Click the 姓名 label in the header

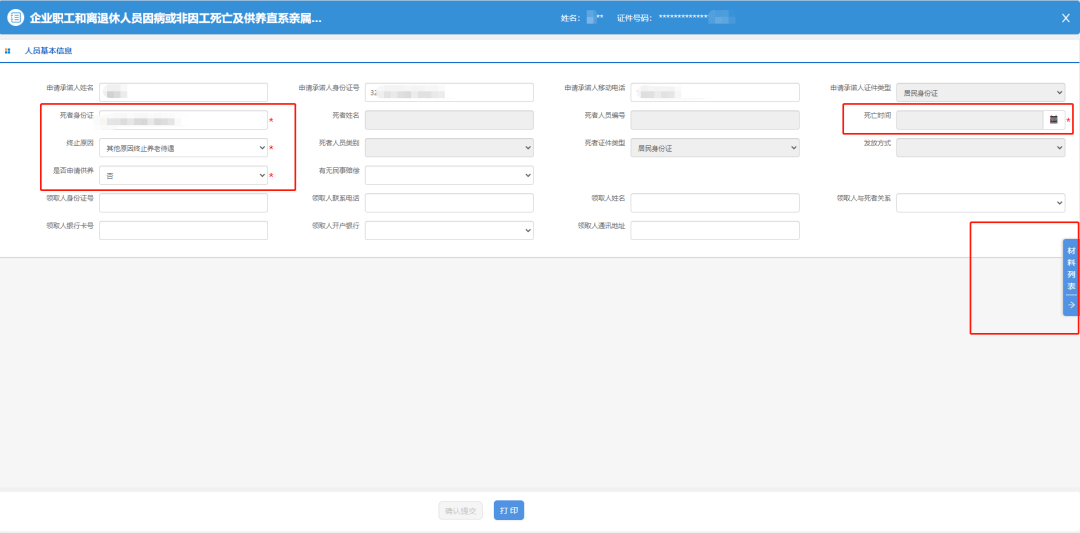pos(571,19)
